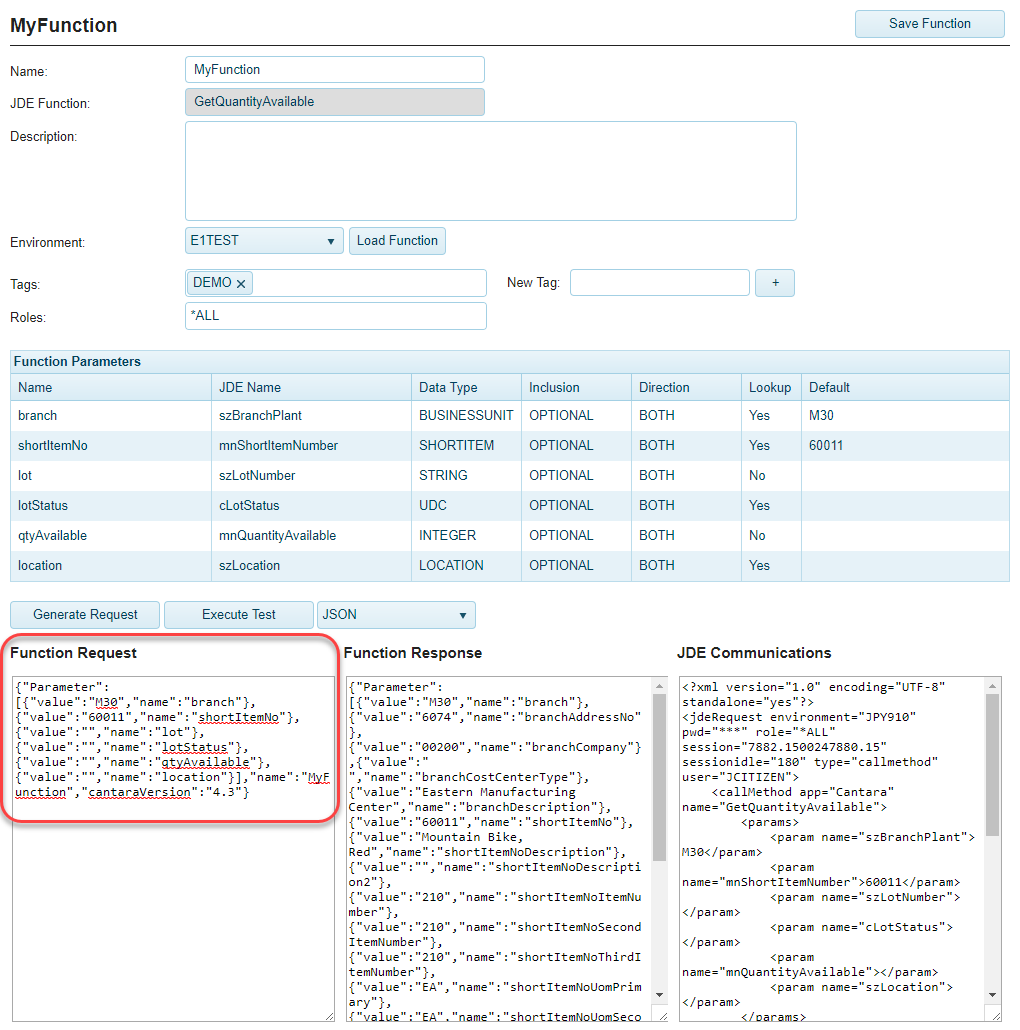
Task: Click the Direction column header
Action: pos(664,387)
